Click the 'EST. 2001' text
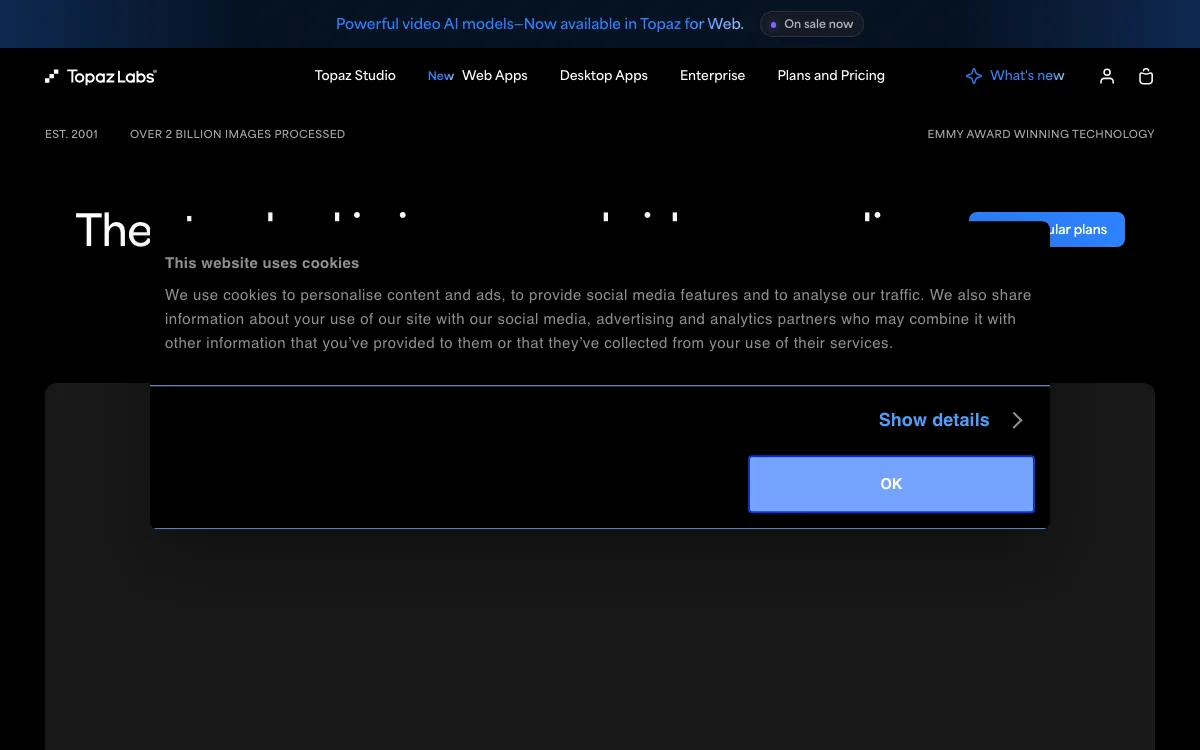 pyautogui.click(x=71, y=134)
